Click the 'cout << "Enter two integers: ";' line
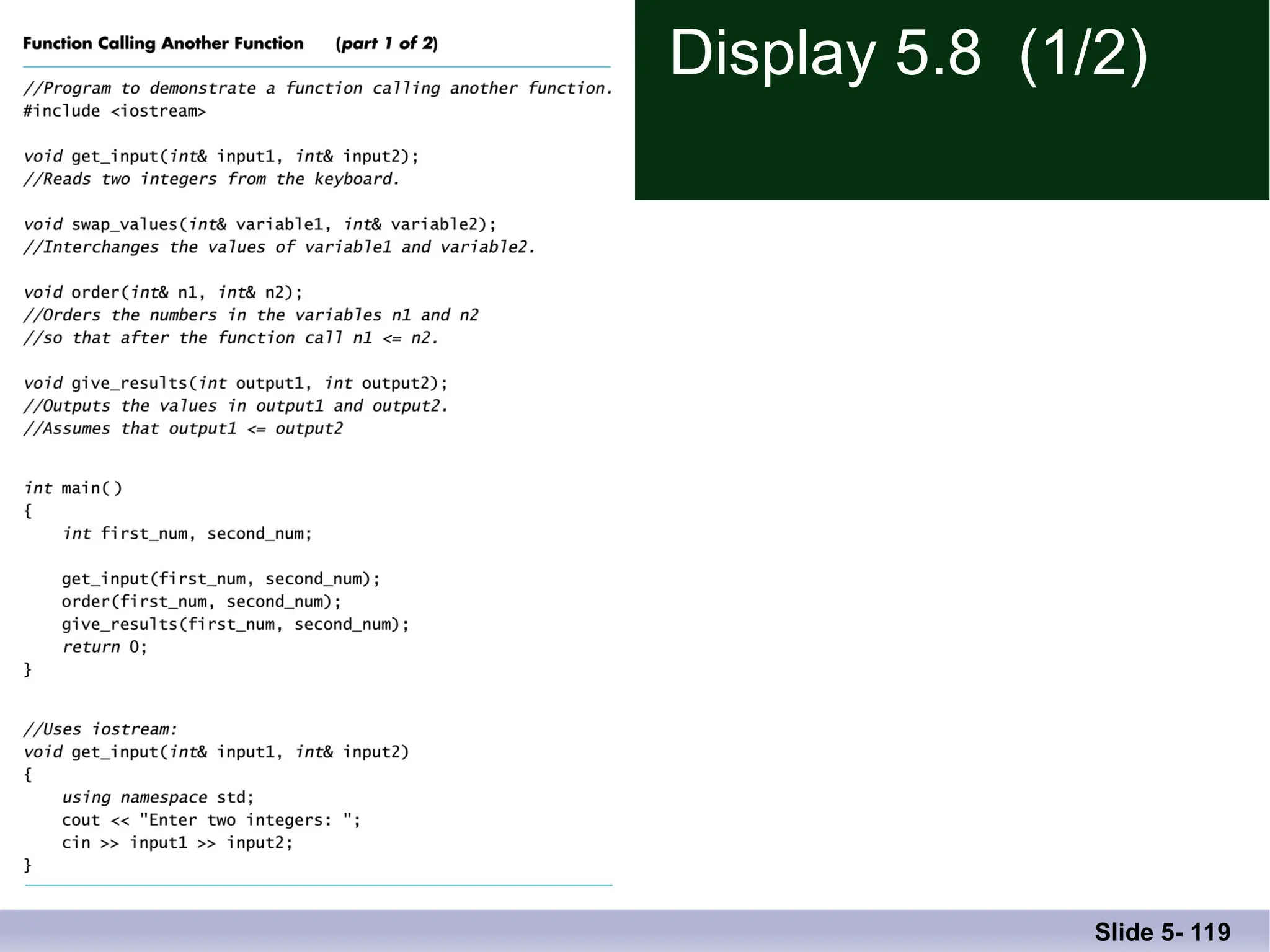 coord(211,821)
